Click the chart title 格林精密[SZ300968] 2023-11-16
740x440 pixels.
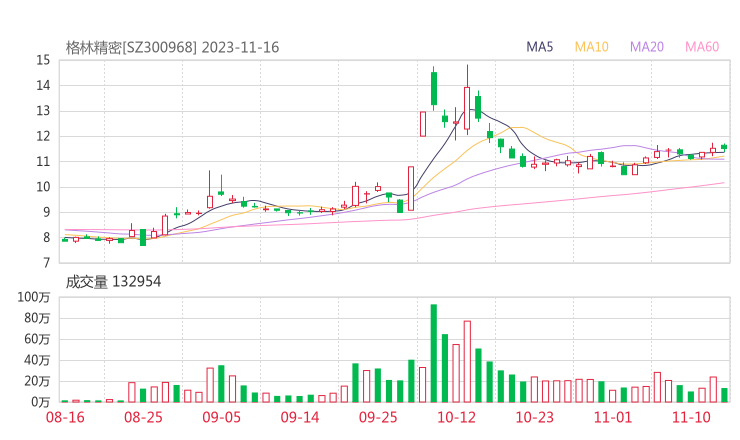pos(172,48)
